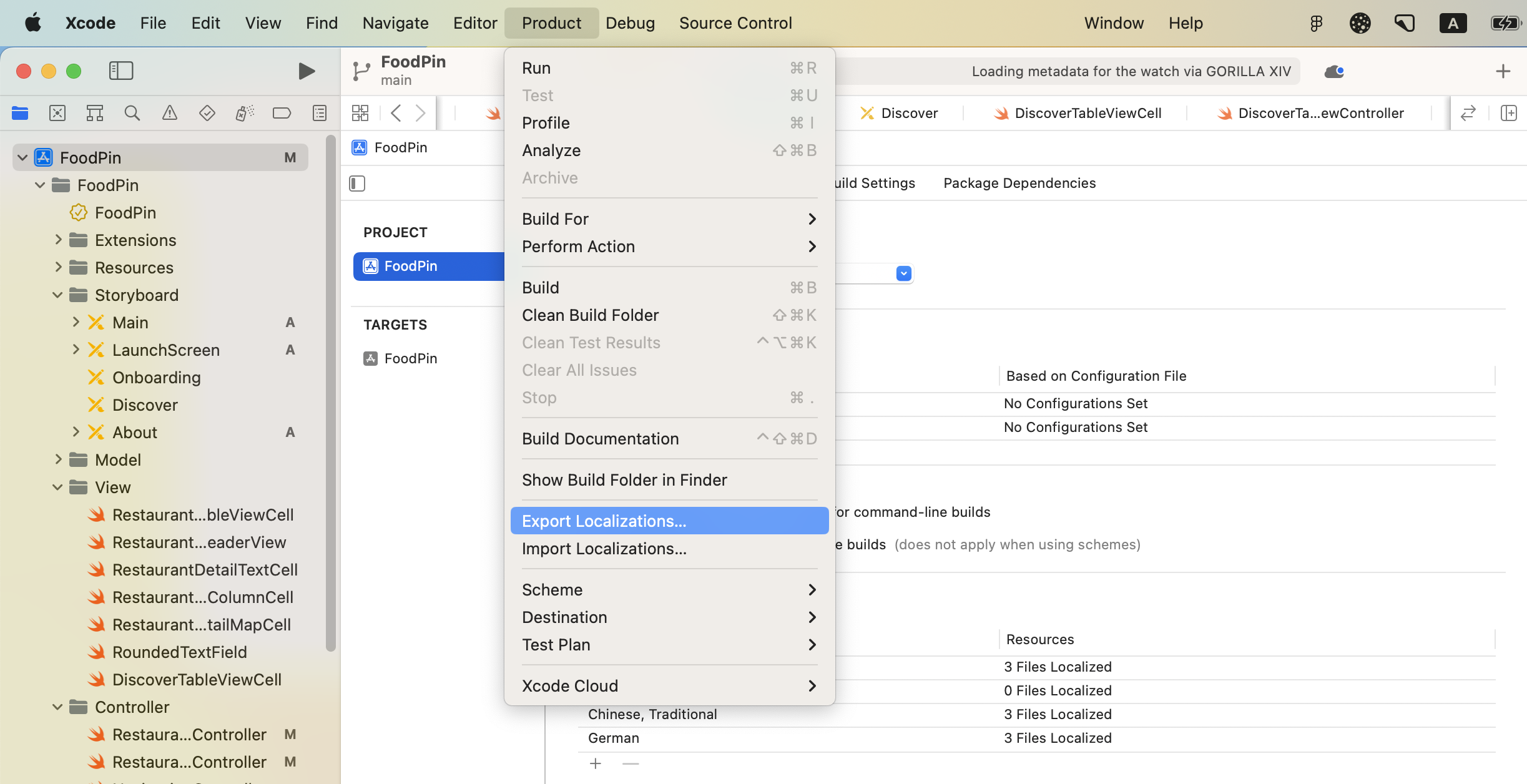Open the Breakpoint navigator icon

pos(282,113)
